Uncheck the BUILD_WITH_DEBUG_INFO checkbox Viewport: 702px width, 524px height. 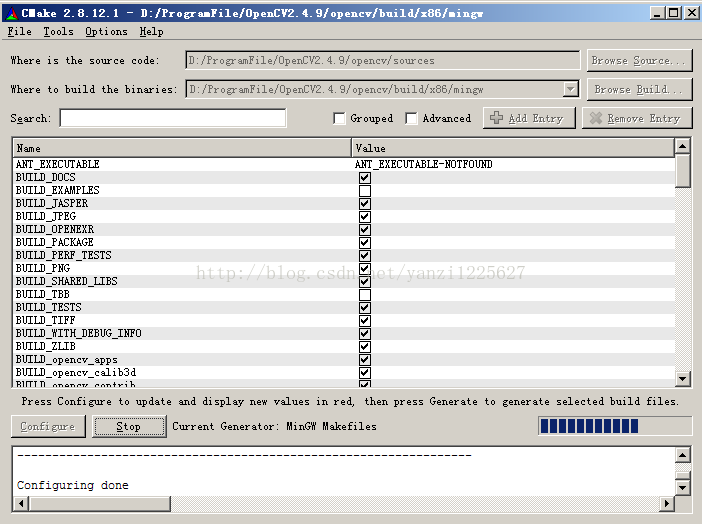pos(365,334)
